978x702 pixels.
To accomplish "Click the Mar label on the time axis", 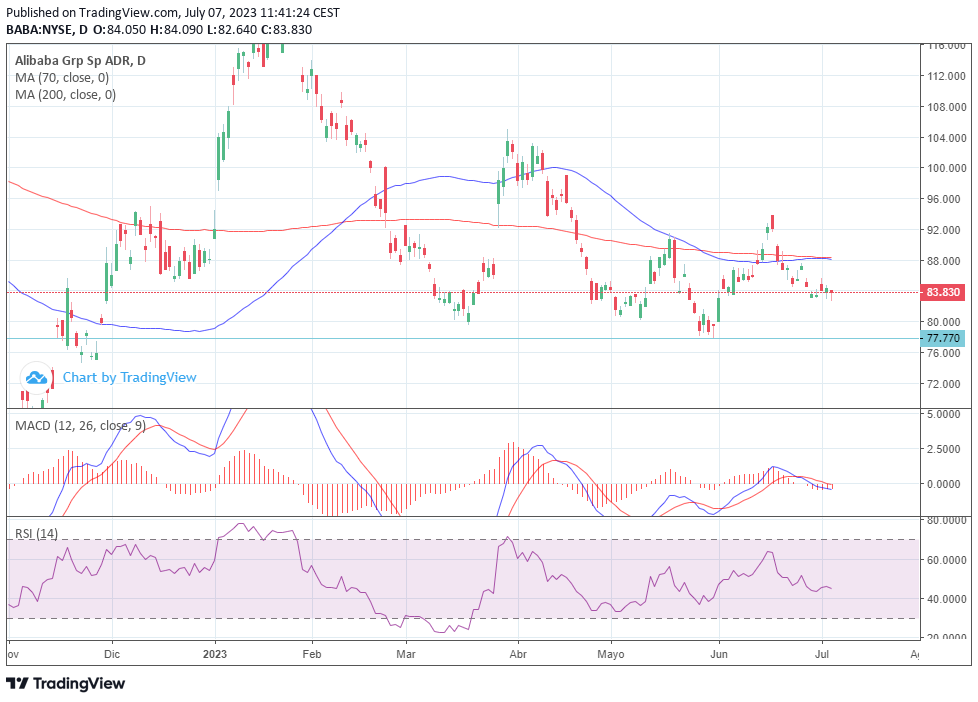I will pos(406,654).
